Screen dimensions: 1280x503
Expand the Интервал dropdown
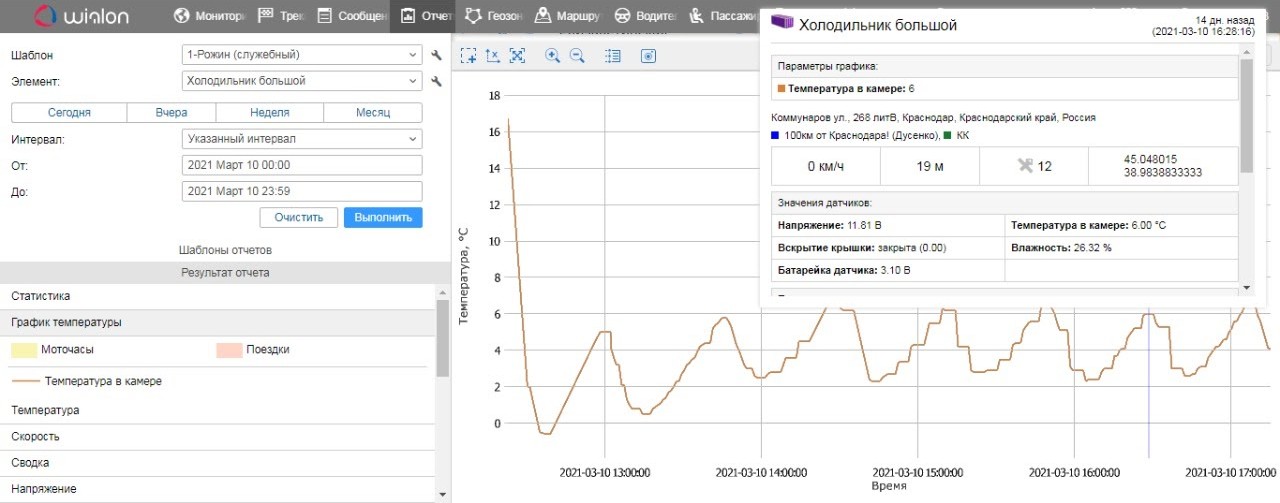(x=301, y=139)
